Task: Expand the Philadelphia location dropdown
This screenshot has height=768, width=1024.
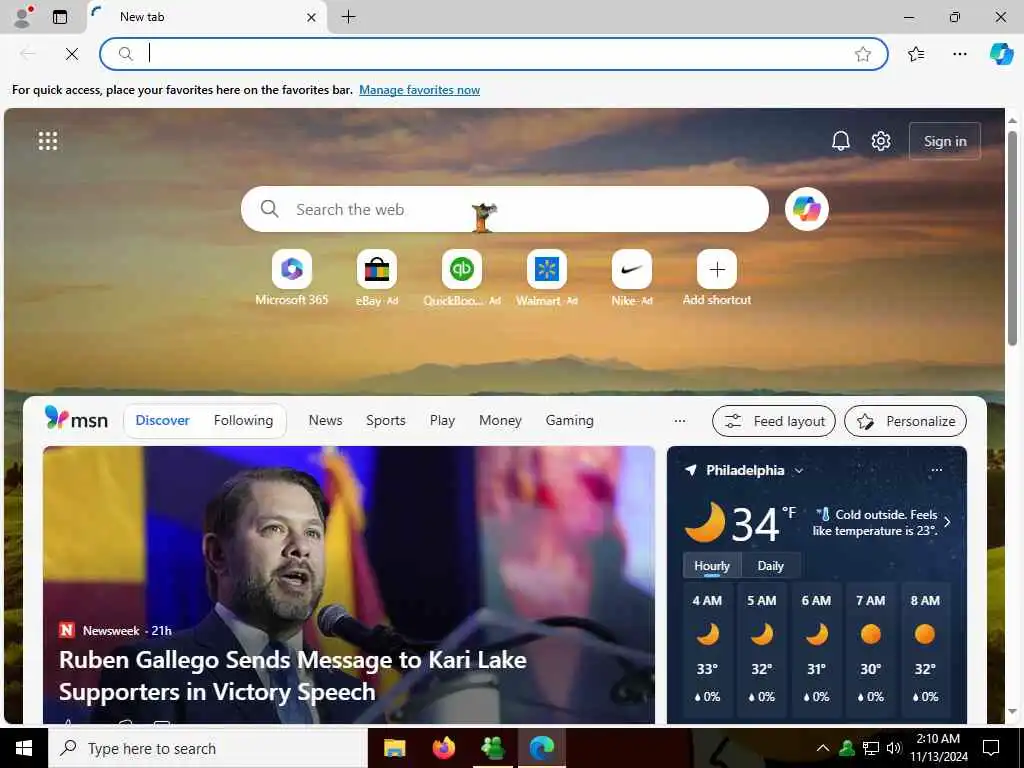Action: [799, 470]
